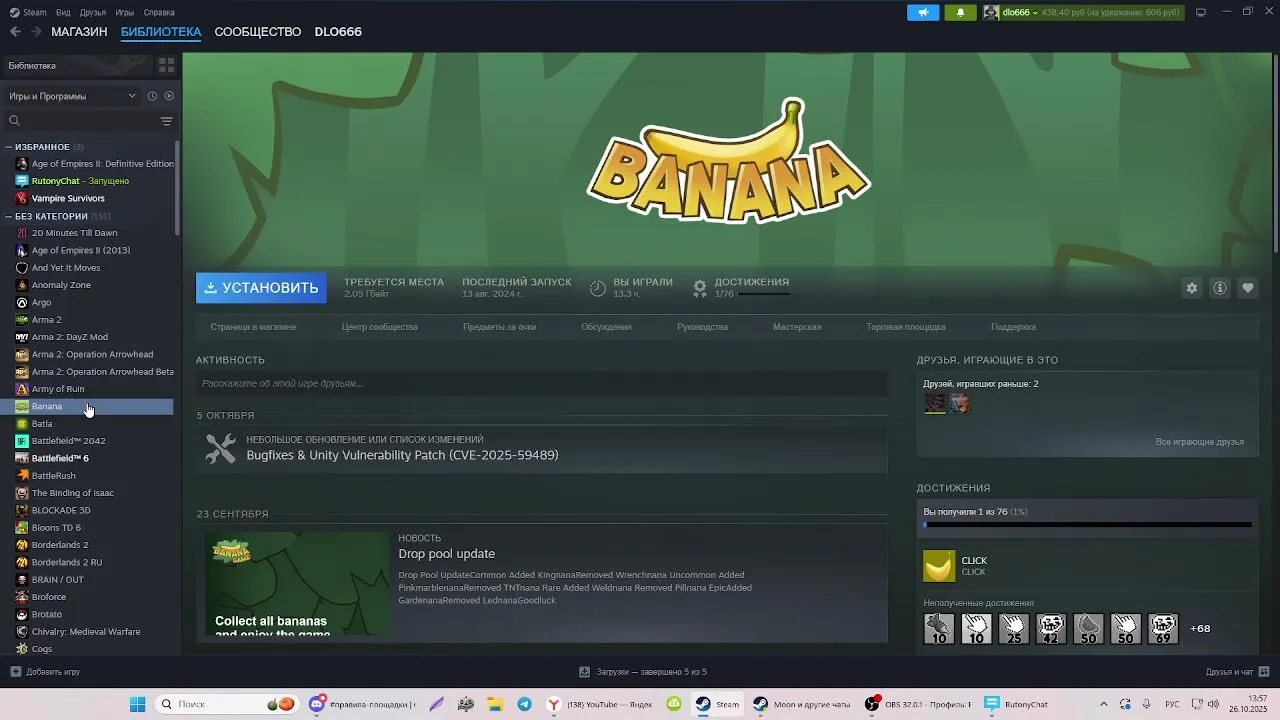Image resolution: width=1280 pixels, height=720 pixels.
Task: Switch to СООБЩЕСТВО tab
Action: tap(258, 32)
